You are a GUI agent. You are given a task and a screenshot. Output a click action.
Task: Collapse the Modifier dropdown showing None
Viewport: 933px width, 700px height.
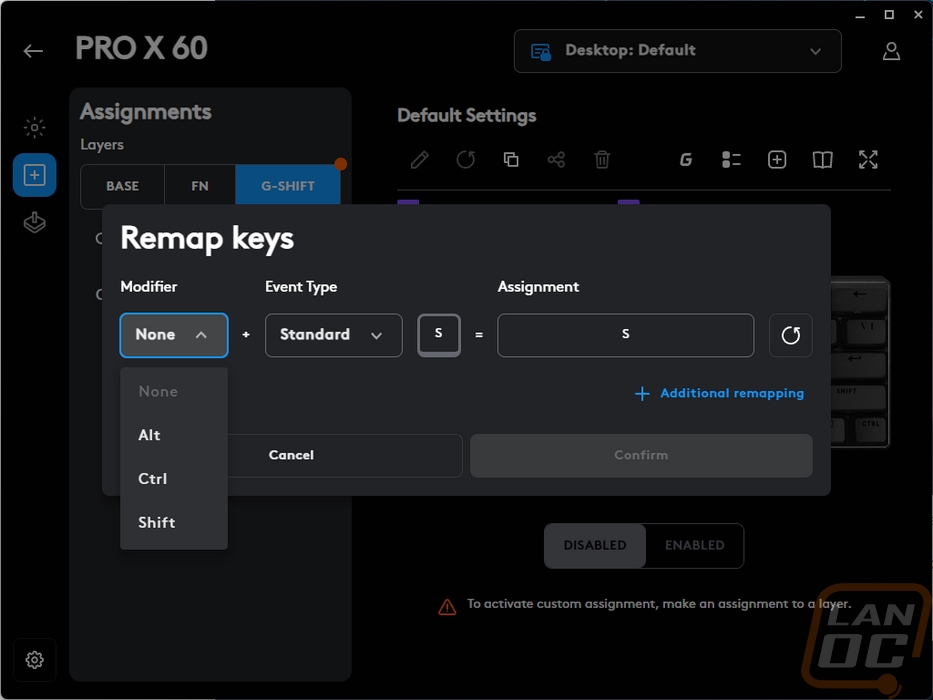[174, 335]
